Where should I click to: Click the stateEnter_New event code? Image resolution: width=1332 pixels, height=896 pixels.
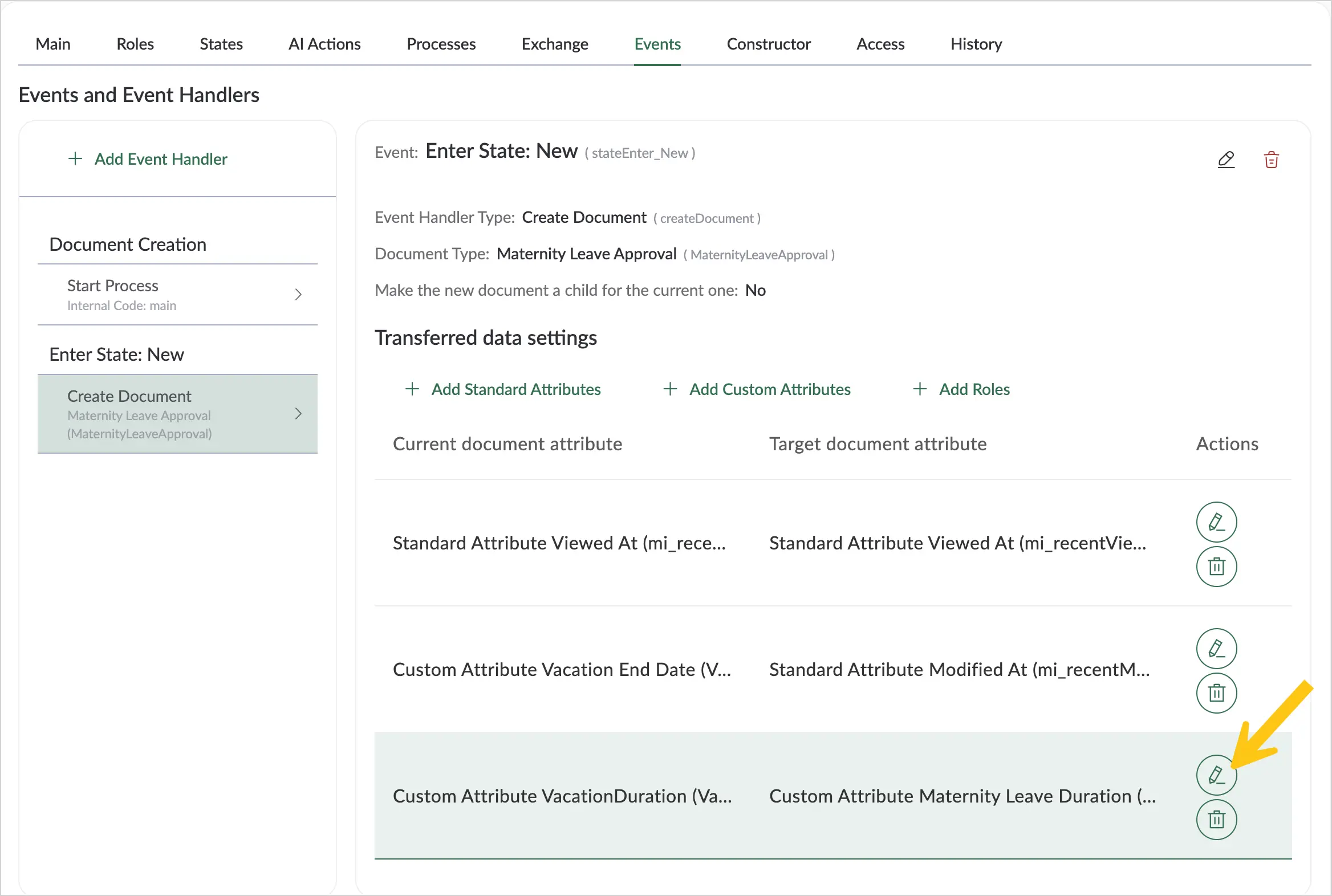(640, 153)
